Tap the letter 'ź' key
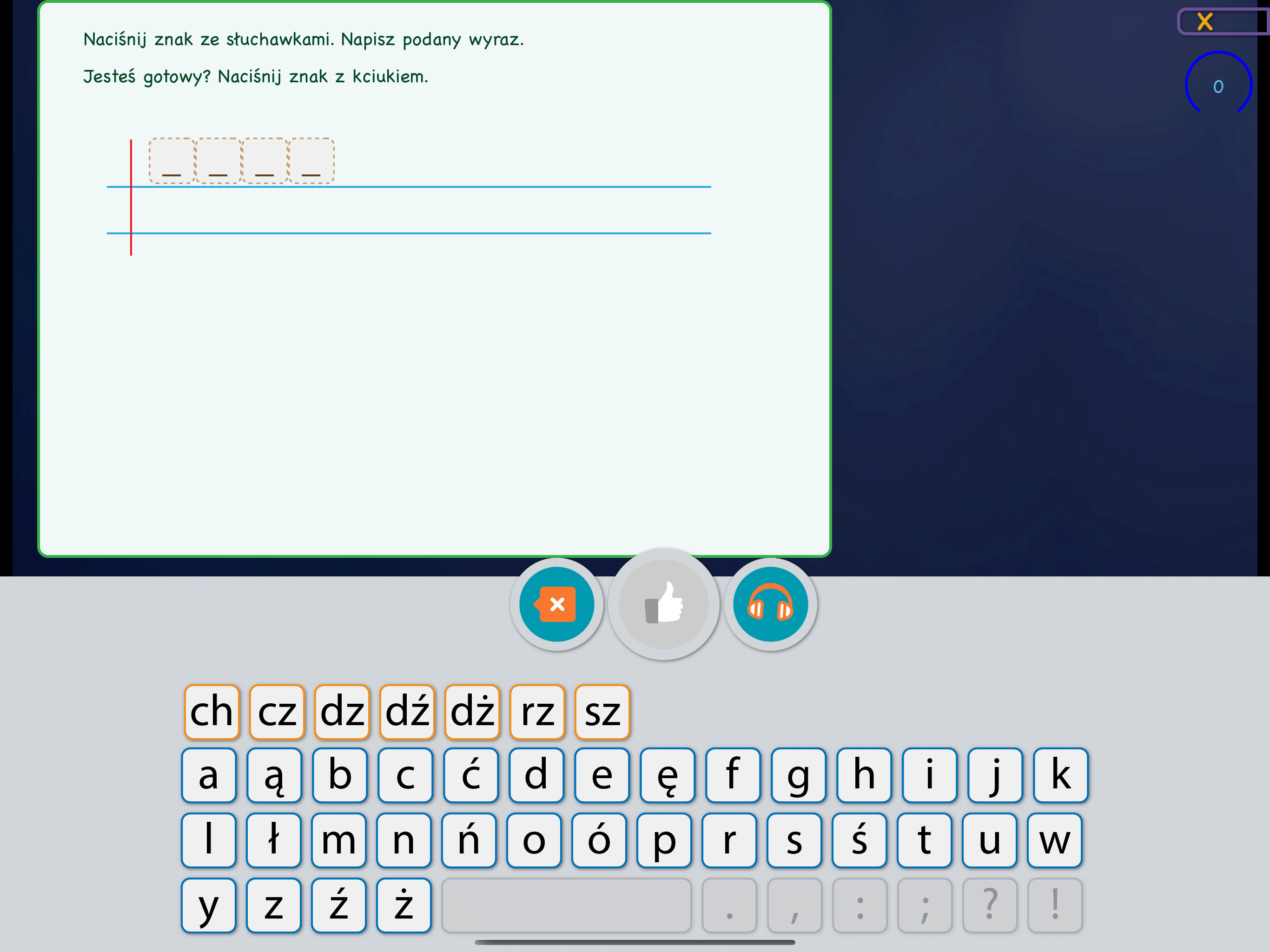The image size is (1270, 952). coord(339,906)
